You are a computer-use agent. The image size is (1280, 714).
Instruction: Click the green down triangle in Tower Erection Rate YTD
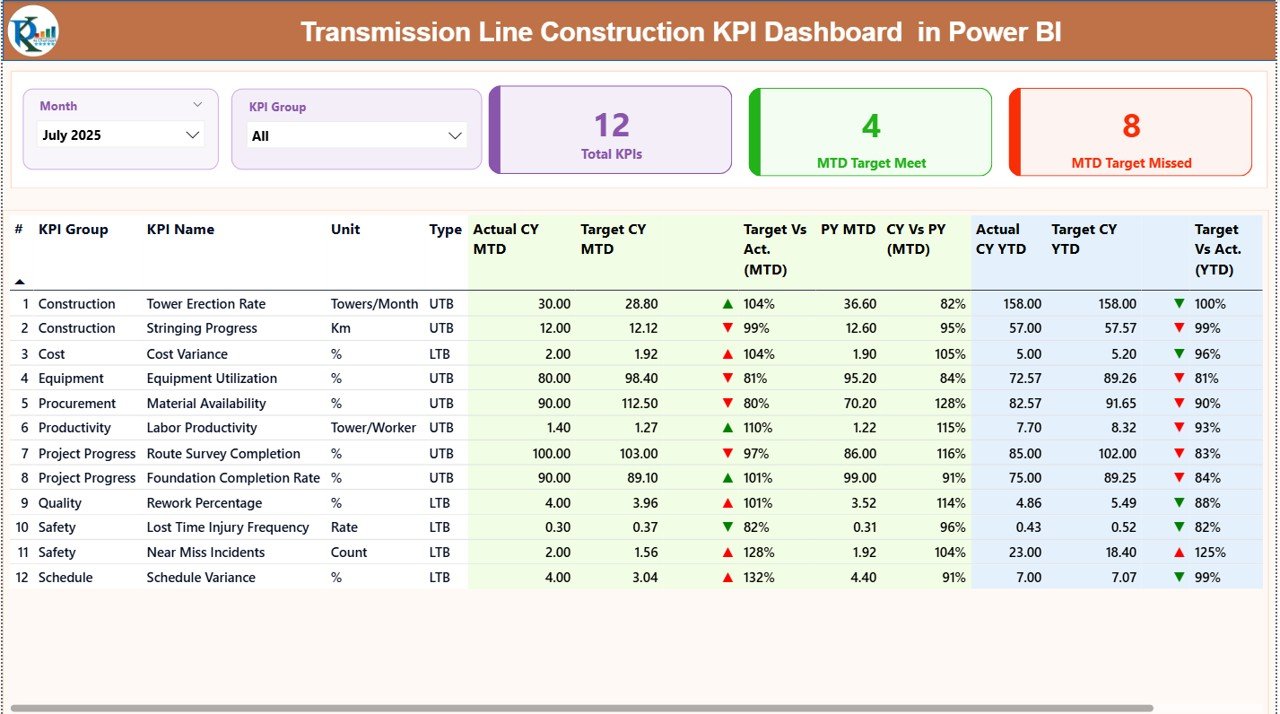tap(1181, 303)
